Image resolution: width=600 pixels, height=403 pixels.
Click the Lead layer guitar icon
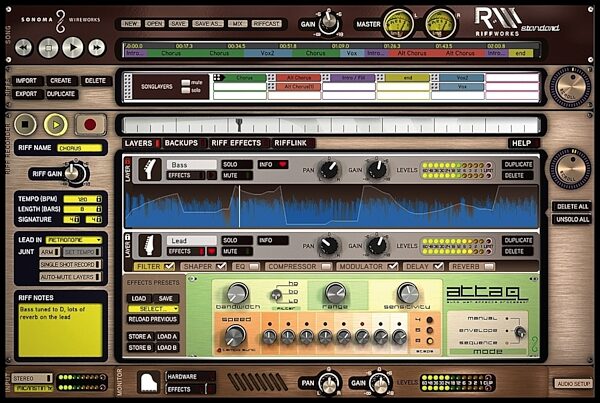(x=150, y=245)
